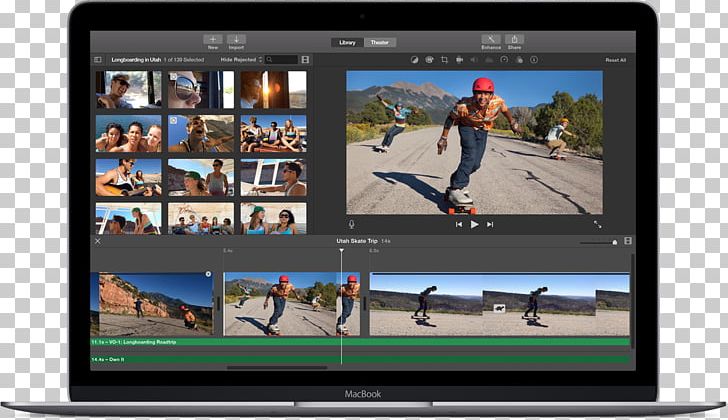Click the voiceover microphone icon below viewer
The image size is (728, 420).
(x=351, y=225)
